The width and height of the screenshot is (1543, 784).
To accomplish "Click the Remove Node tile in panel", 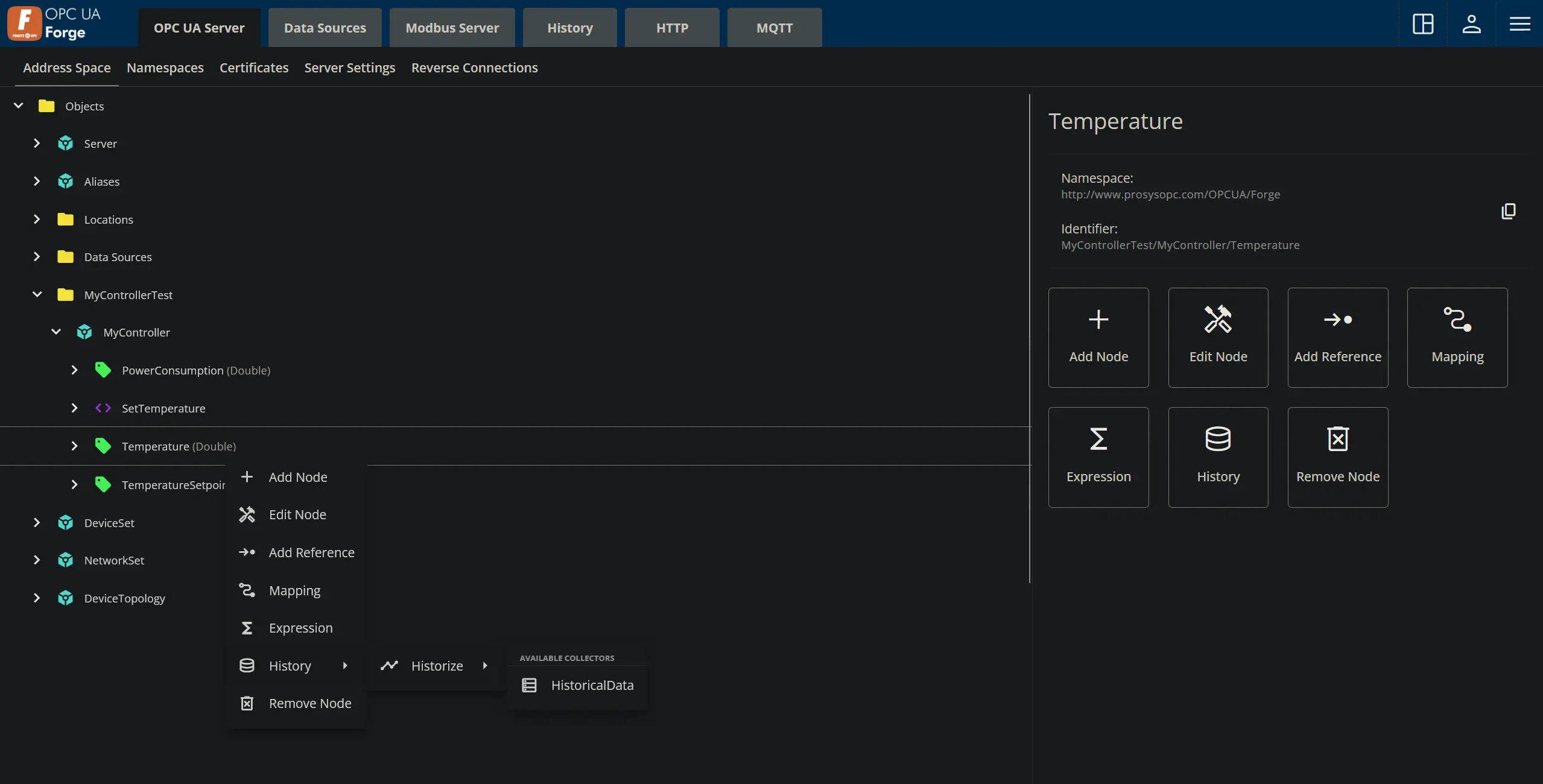I will click(x=1337, y=457).
